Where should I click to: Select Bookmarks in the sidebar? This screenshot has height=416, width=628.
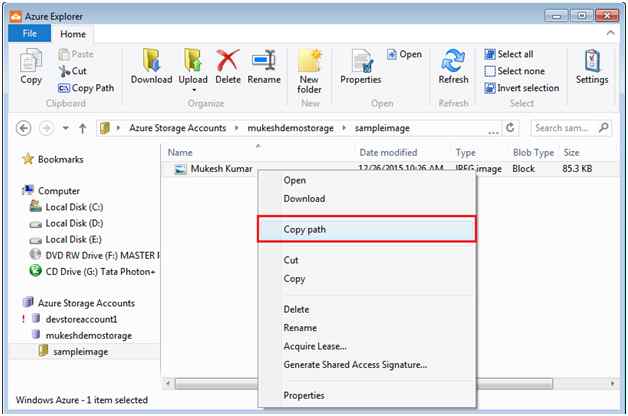point(53,159)
